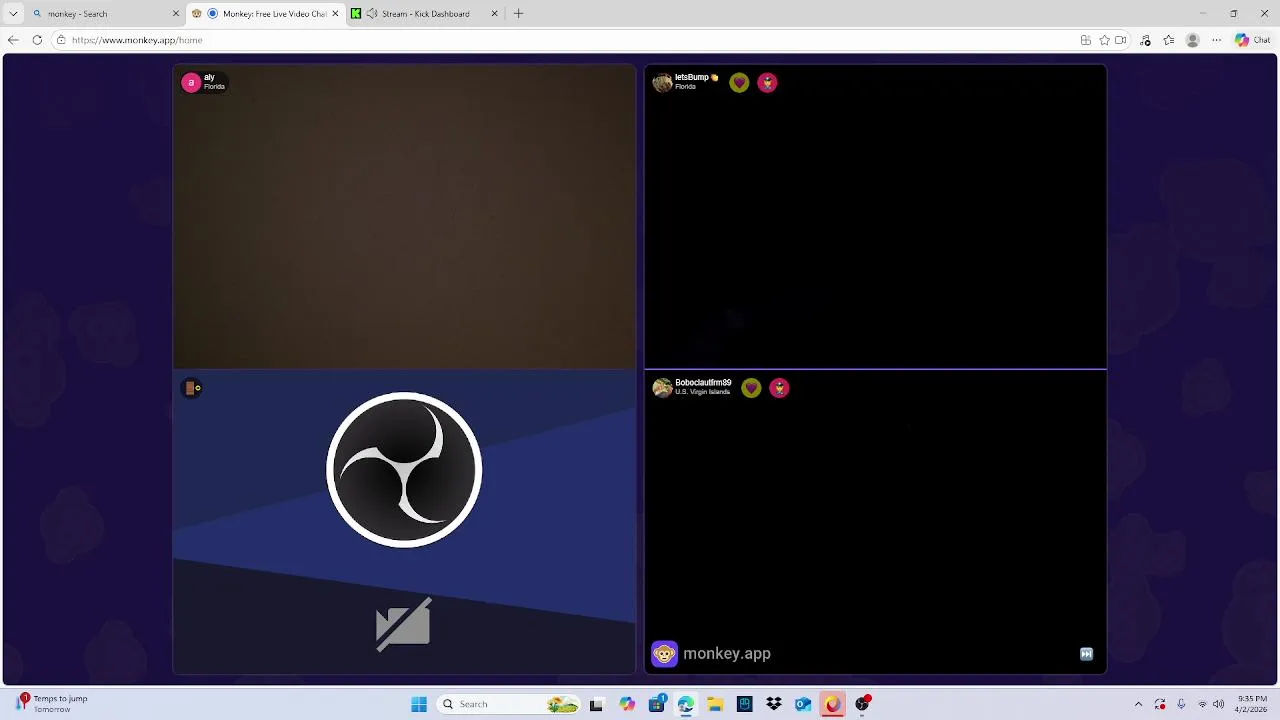The width and height of the screenshot is (1280, 720).
Task: Reload the monkey.app page
Action: [37, 40]
